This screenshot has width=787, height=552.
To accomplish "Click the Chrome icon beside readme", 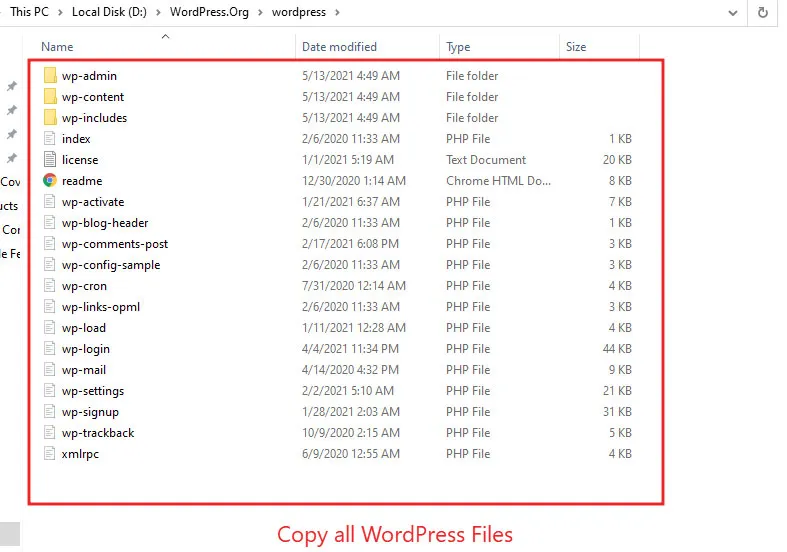I will click(50, 181).
